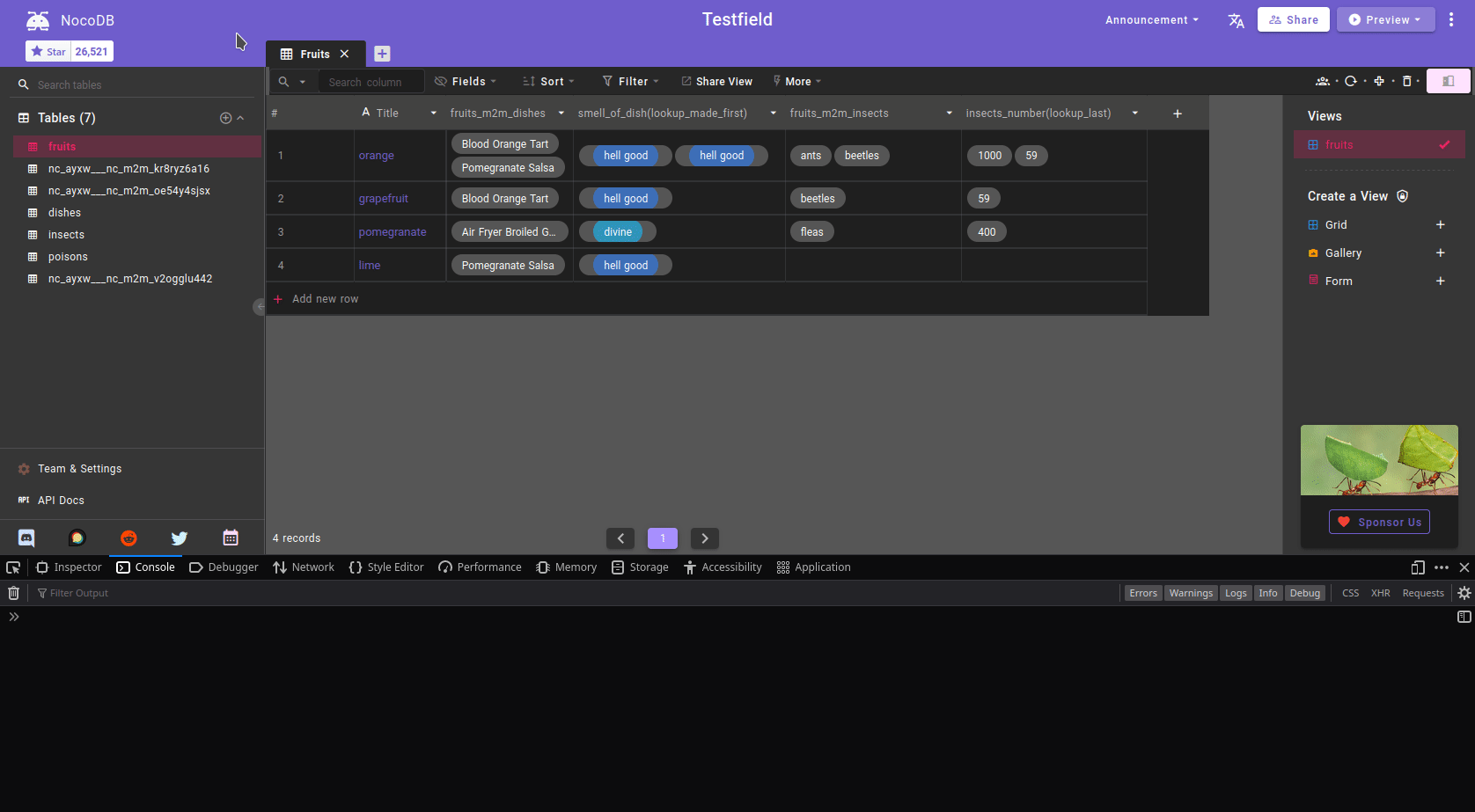Open the collaborators icon in the toolbar
Viewport: 1475px width, 812px height.
[x=1323, y=81]
